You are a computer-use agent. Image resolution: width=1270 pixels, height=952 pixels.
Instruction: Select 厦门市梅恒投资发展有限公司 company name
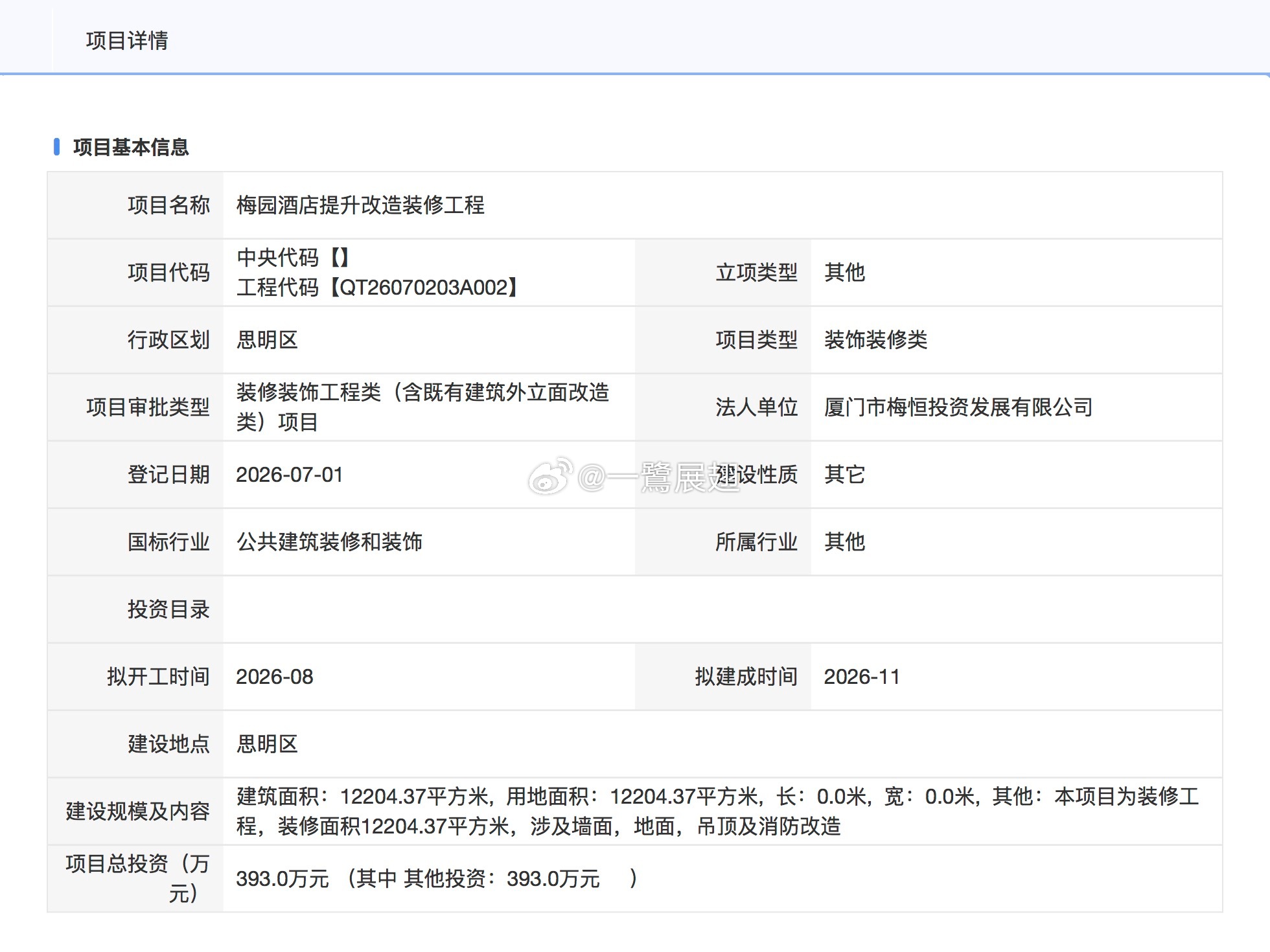coord(958,407)
